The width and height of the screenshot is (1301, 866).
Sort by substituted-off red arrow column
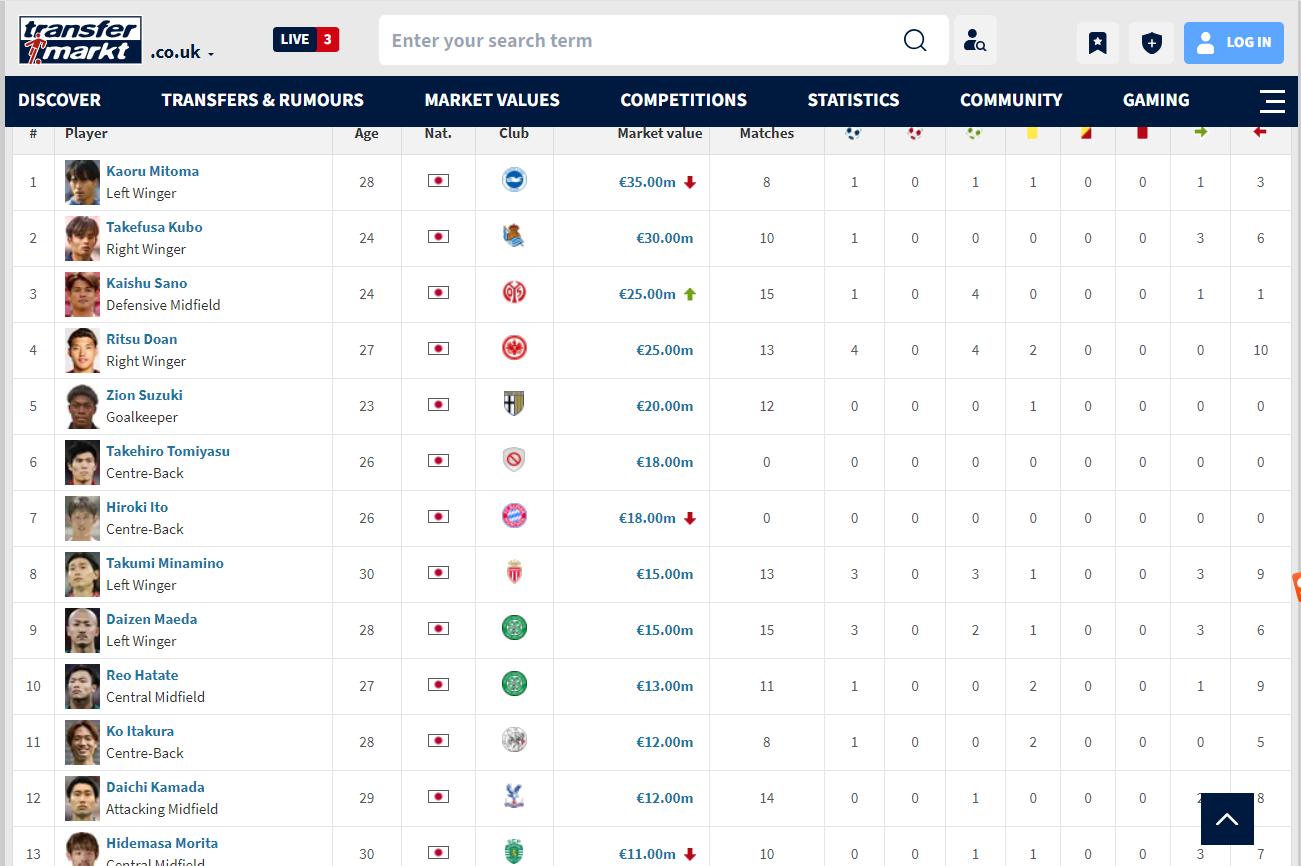1260,132
